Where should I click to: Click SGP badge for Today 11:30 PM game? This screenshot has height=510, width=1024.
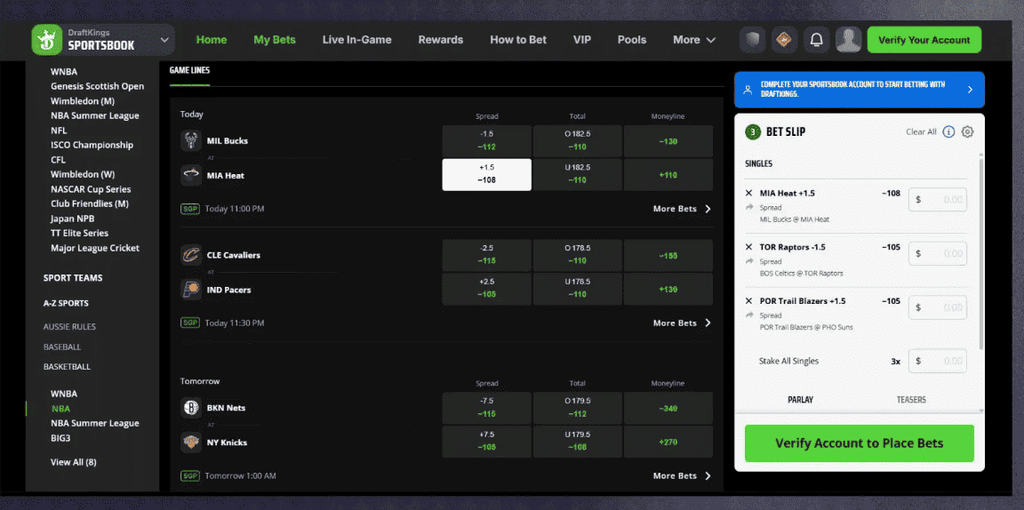(190, 323)
